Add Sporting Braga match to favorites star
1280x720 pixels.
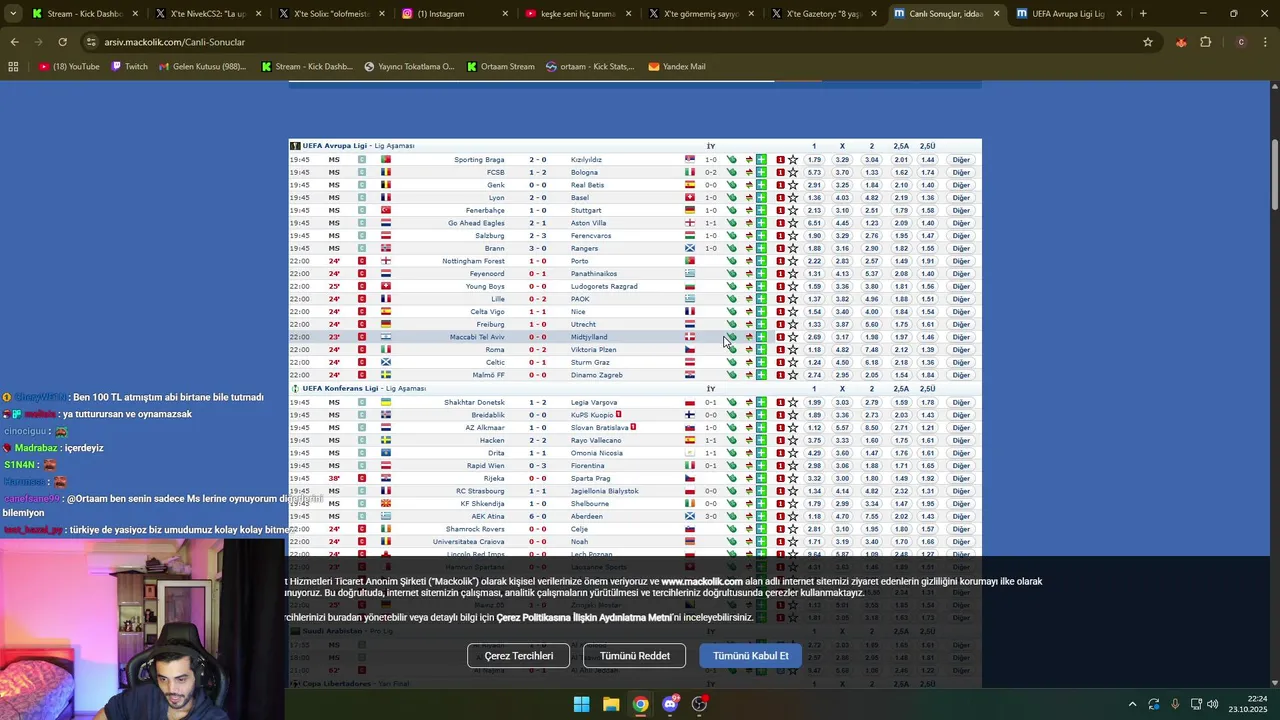(x=793, y=160)
